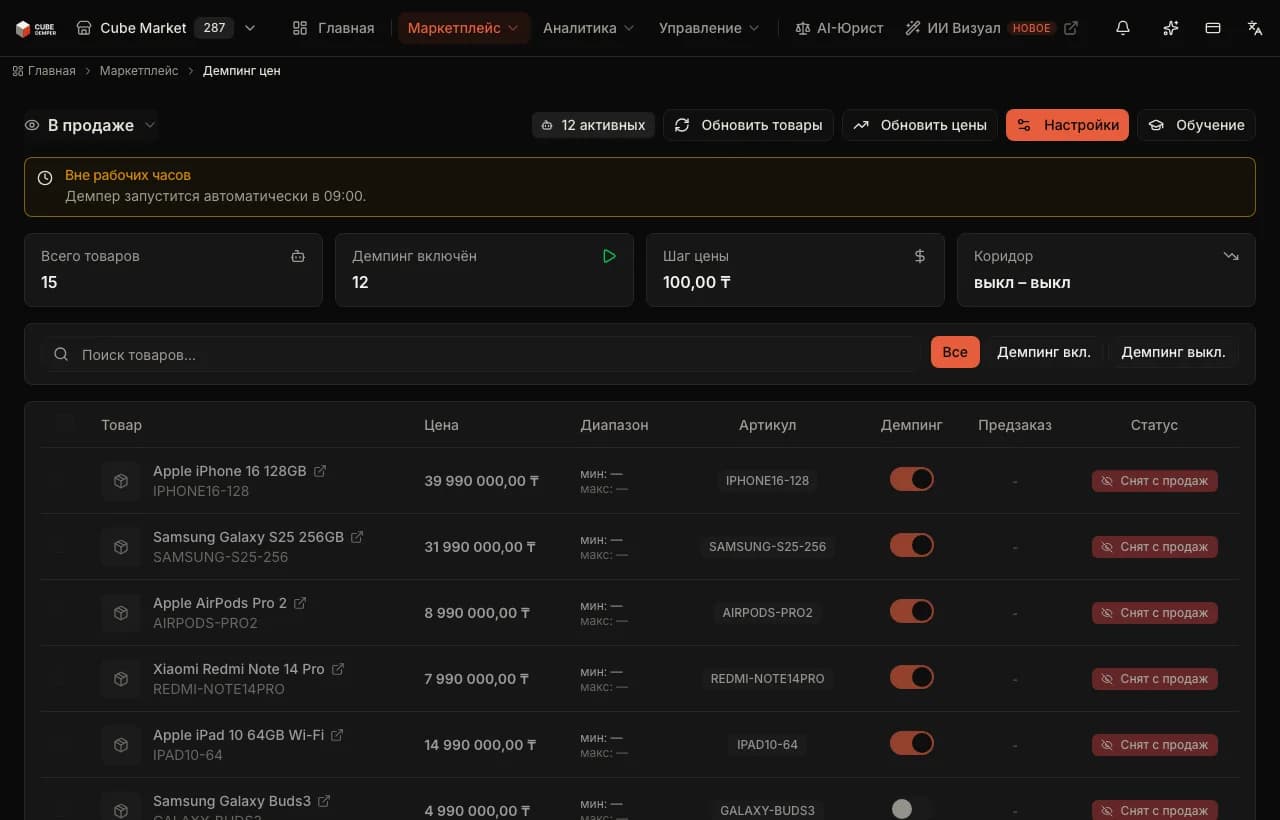
Task: Click the box icon of the Samsung Galaxy S25 row
Action: pyautogui.click(x=121, y=547)
